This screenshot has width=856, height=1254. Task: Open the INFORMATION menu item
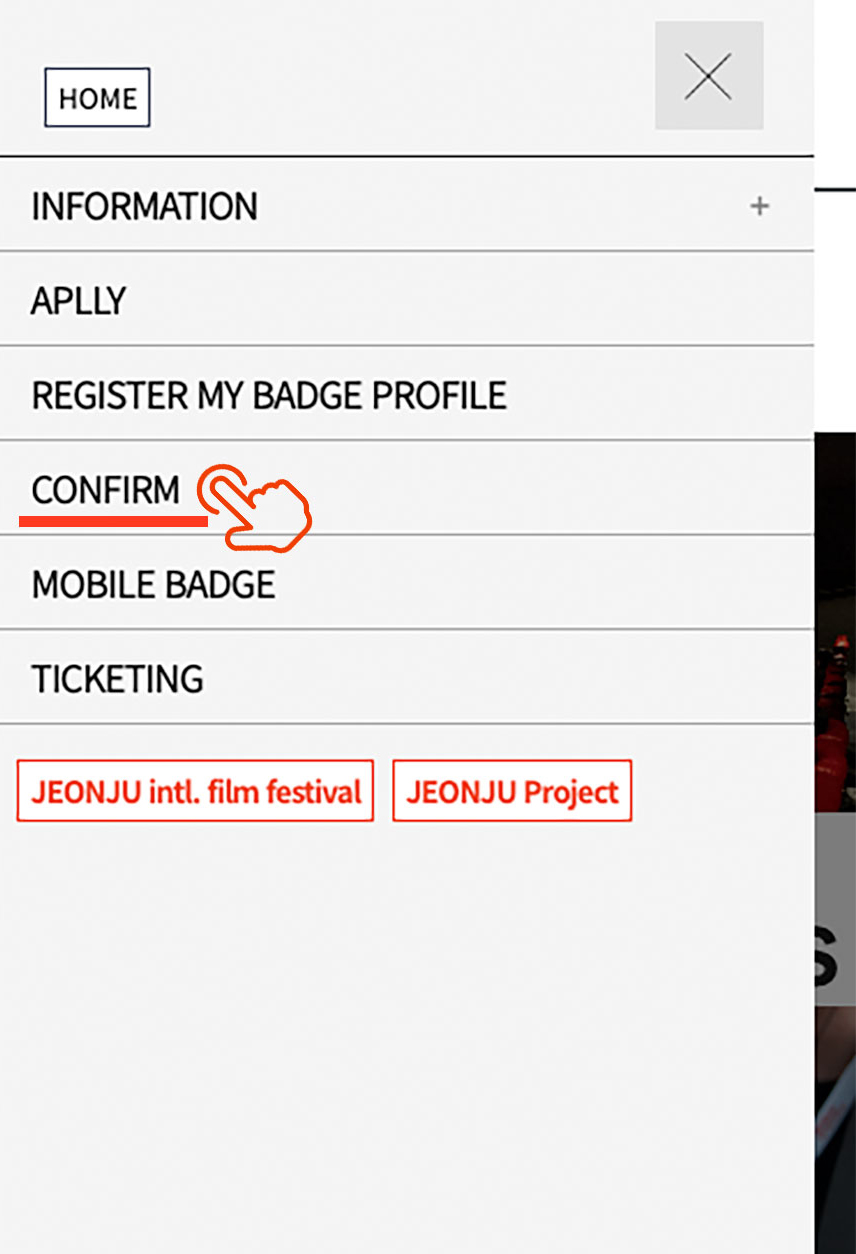[145, 207]
